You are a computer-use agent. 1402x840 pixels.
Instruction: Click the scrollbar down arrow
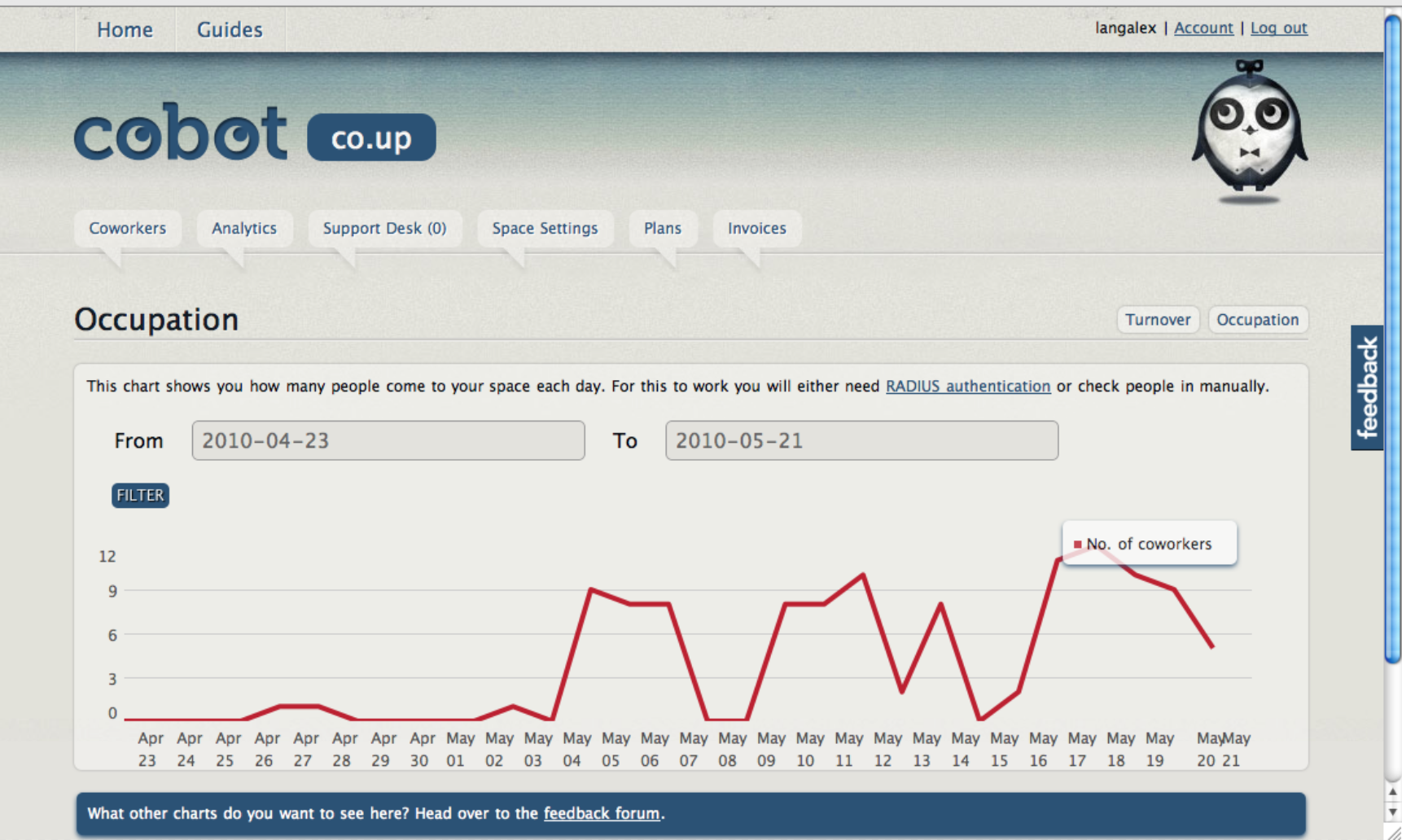1393,812
